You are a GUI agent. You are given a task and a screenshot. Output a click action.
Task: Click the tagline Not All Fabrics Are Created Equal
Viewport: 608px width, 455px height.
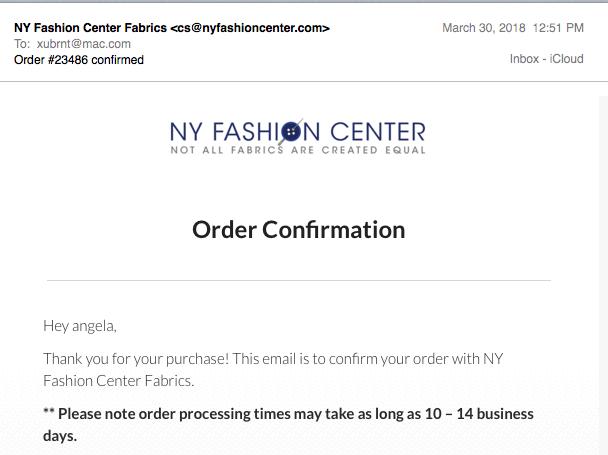point(298,150)
